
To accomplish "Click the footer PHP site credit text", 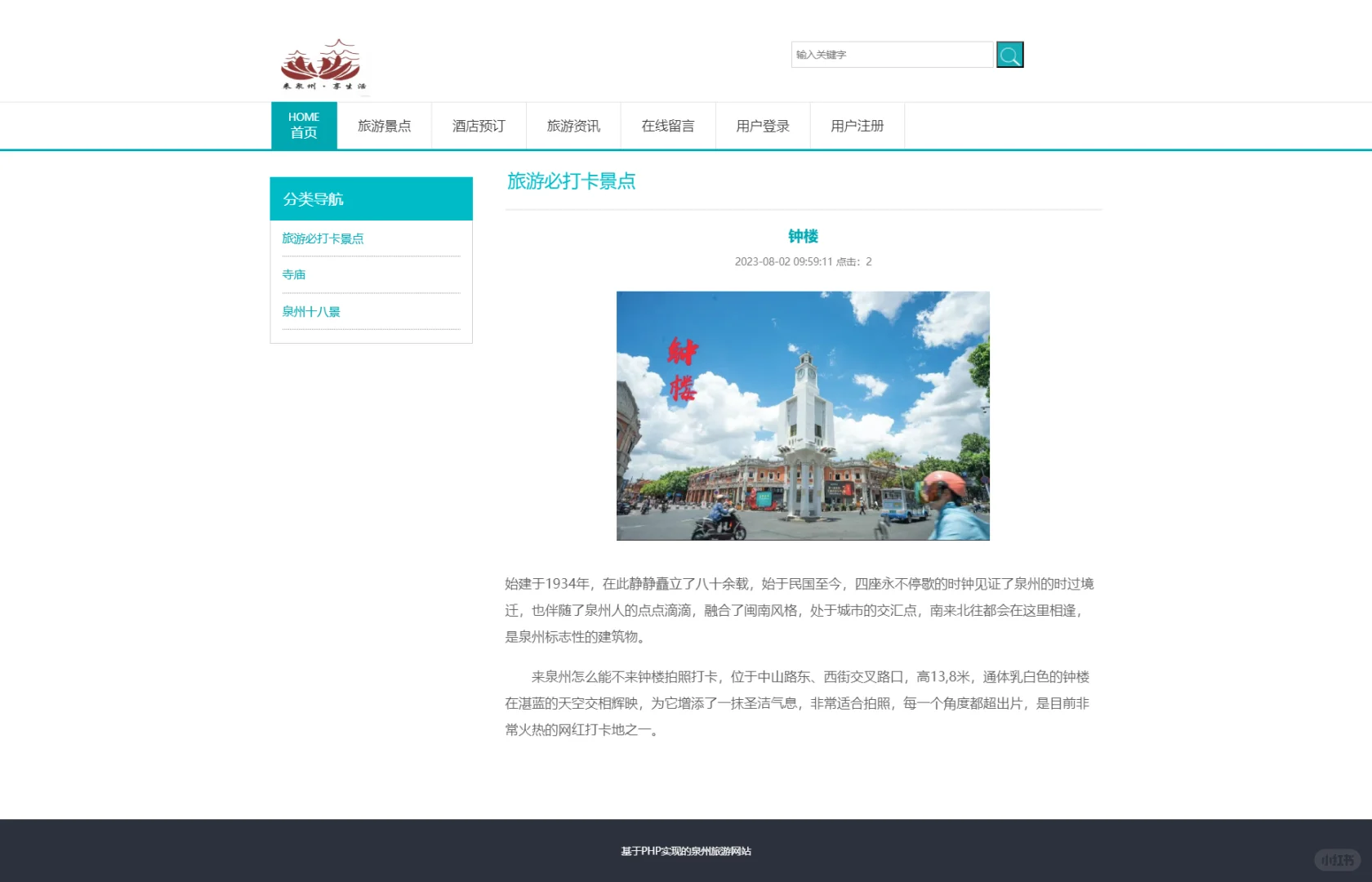I will point(686,852).
